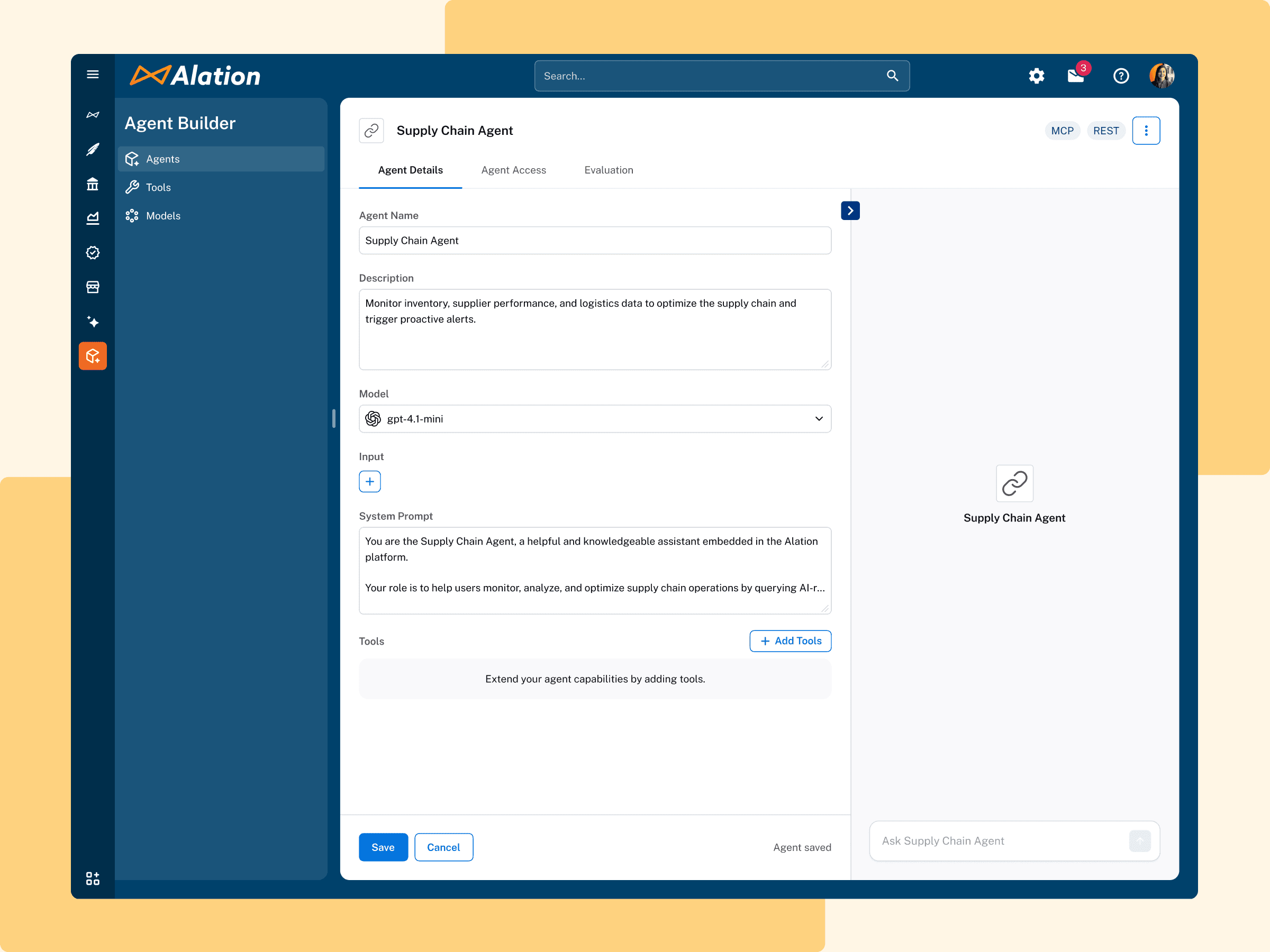Open the three-dot more options menu
Image resolution: width=1270 pixels, height=952 pixels.
(1146, 131)
